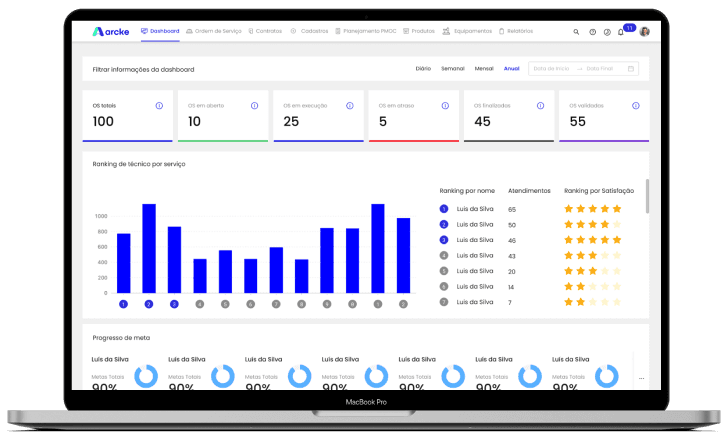Image resolution: width=728 pixels, height=442 pixels.
Task: Select the Diário period filter
Action: tap(423, 69)
